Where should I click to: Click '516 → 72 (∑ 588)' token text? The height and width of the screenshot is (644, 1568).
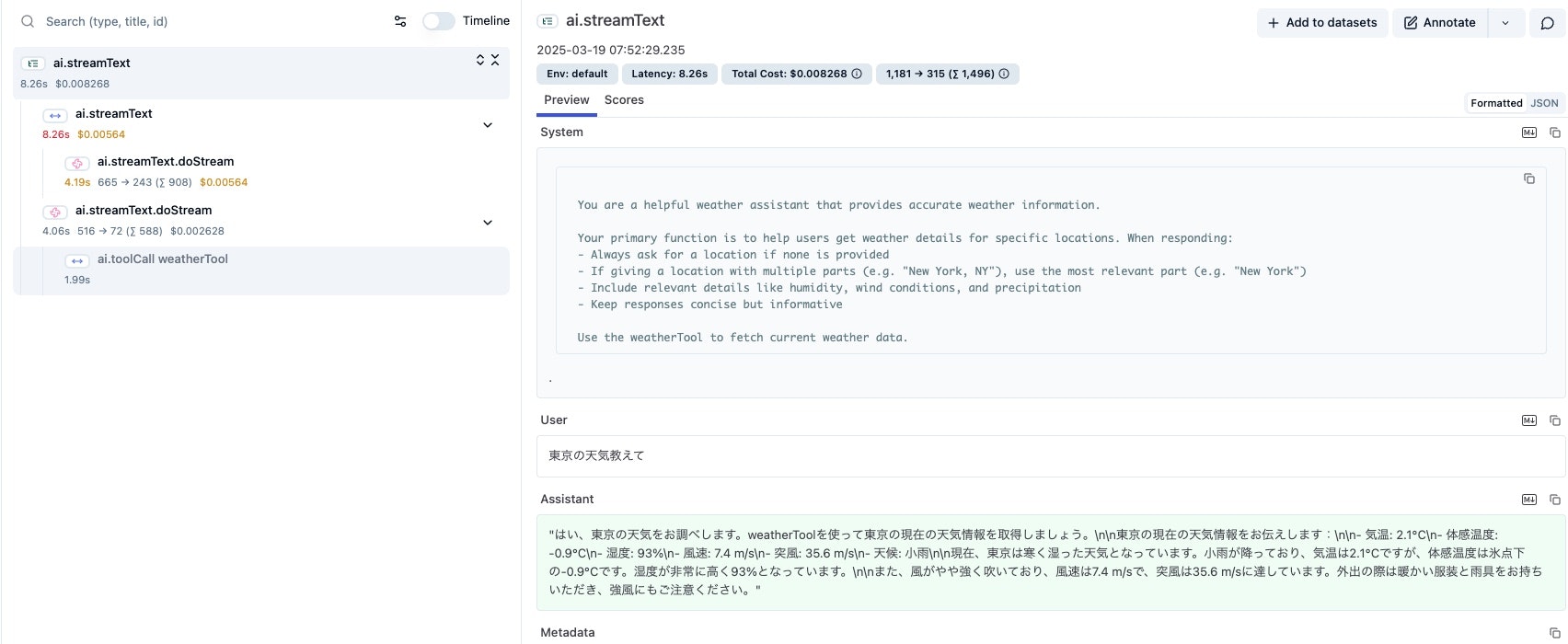click(x=120, y=231)
